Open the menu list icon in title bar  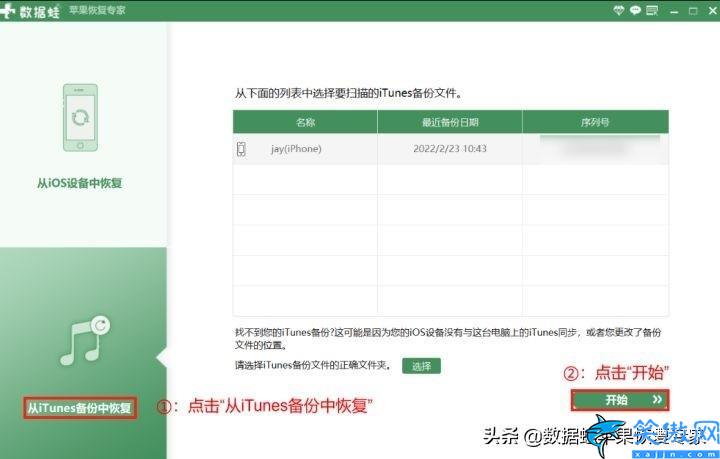[x=652, y=10]
